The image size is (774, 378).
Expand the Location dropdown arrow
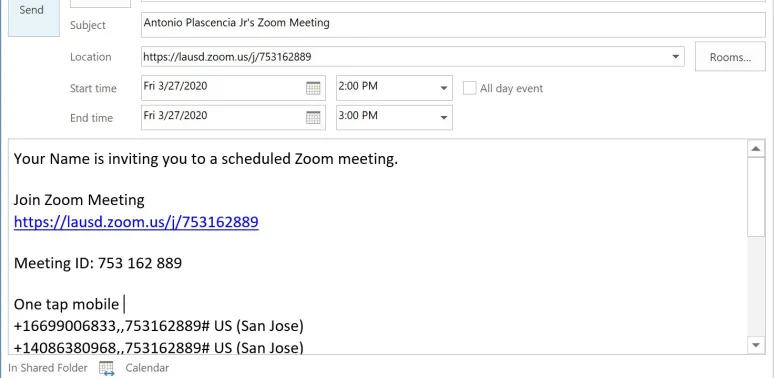point(675,57)
